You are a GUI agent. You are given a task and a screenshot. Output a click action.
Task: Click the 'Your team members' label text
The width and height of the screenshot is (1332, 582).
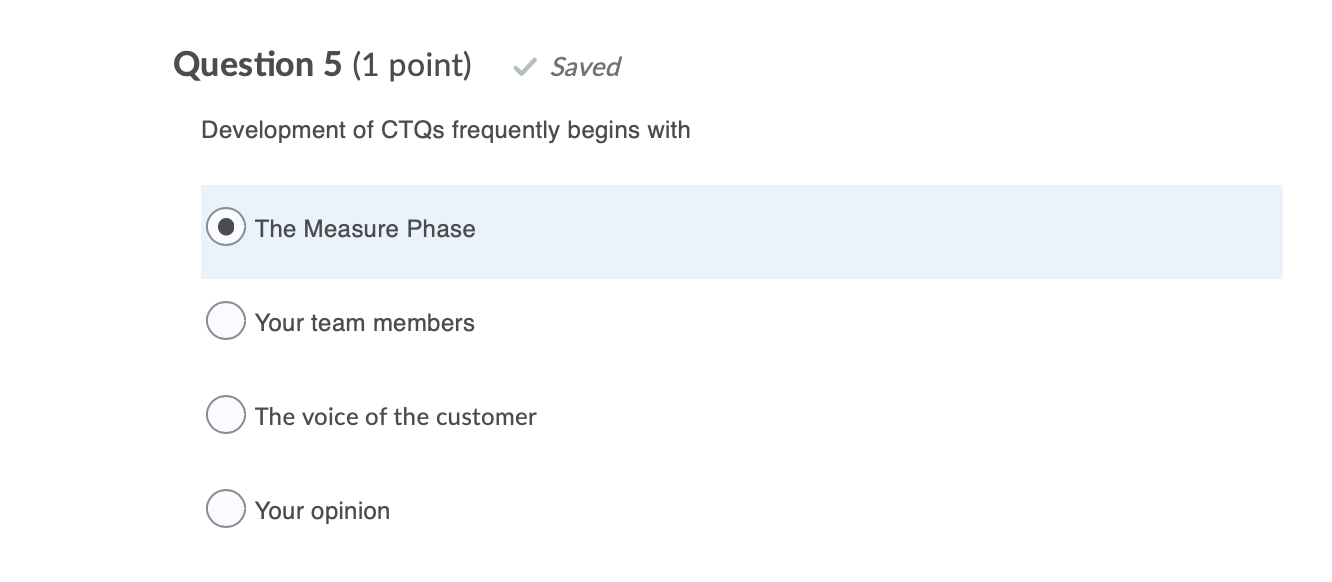click(364, 323)
